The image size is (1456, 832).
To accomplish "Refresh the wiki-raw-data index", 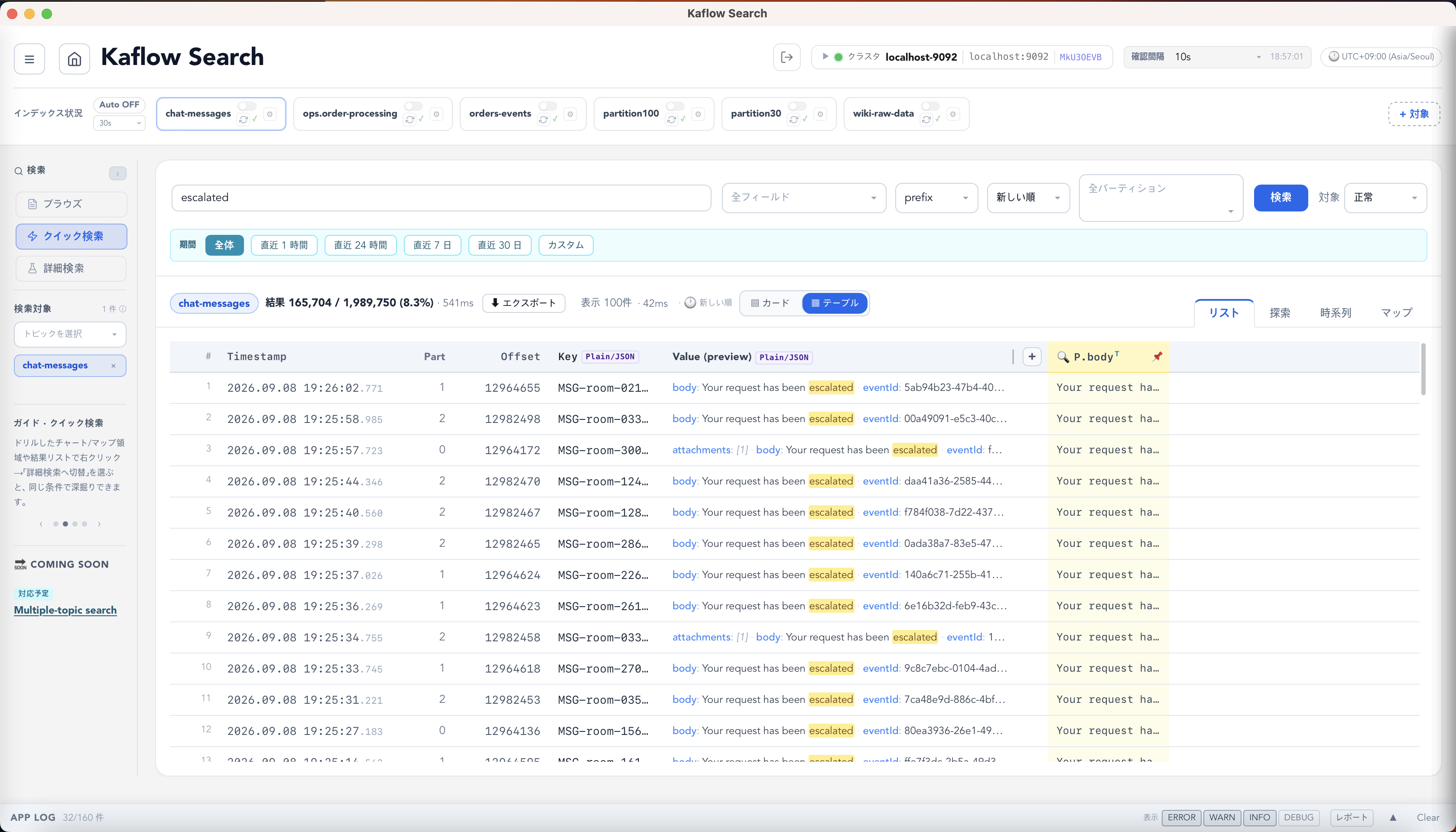I will [x=926, y=120].
